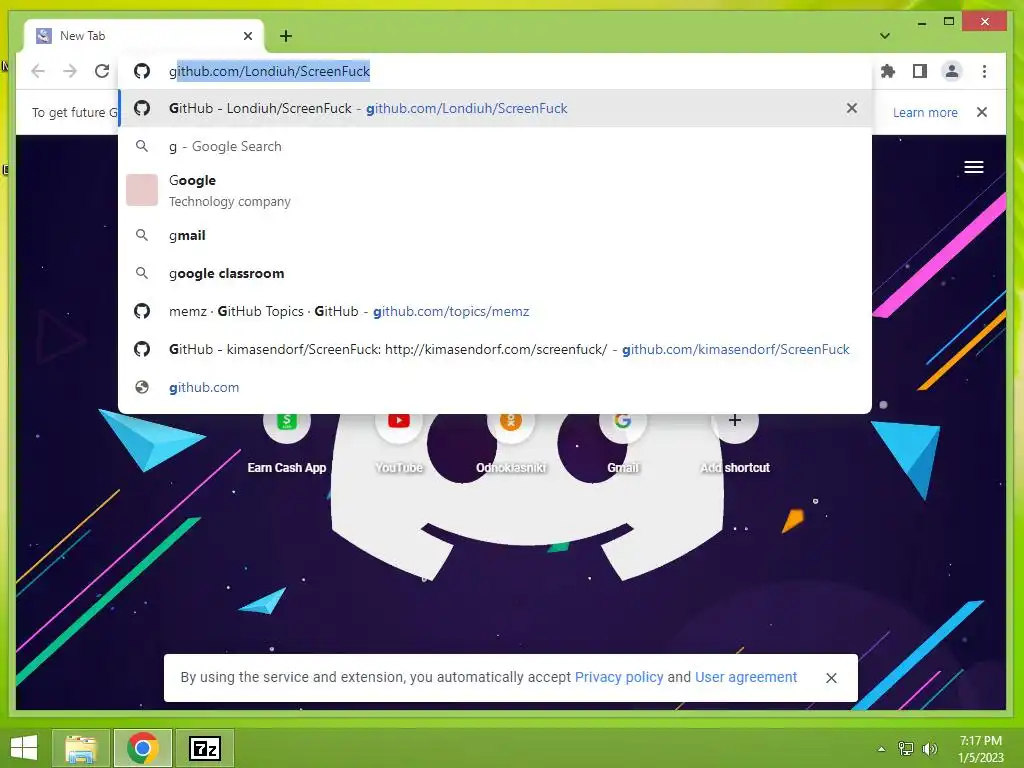Click the 'To get future G' info text
1024x768 pixels.
(74, 112)
